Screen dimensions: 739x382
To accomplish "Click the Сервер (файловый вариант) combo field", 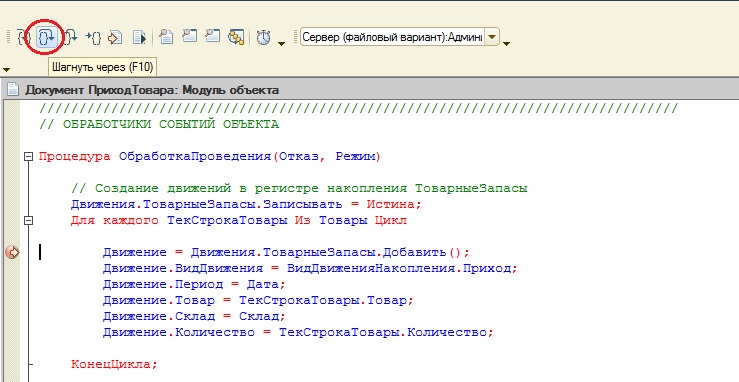I will pos(392,37).
